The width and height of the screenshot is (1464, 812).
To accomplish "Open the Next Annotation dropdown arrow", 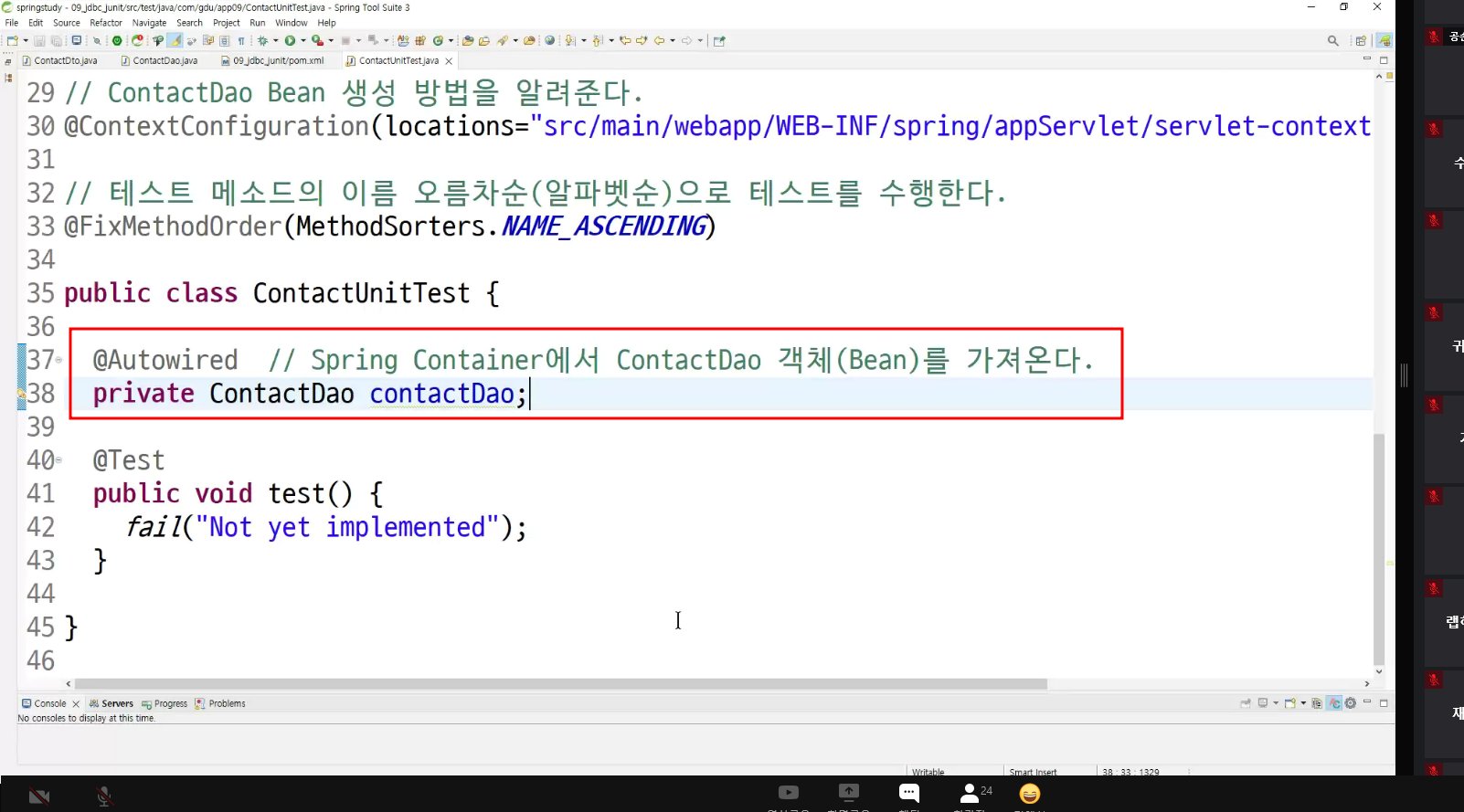I will (x=584, y=40).
